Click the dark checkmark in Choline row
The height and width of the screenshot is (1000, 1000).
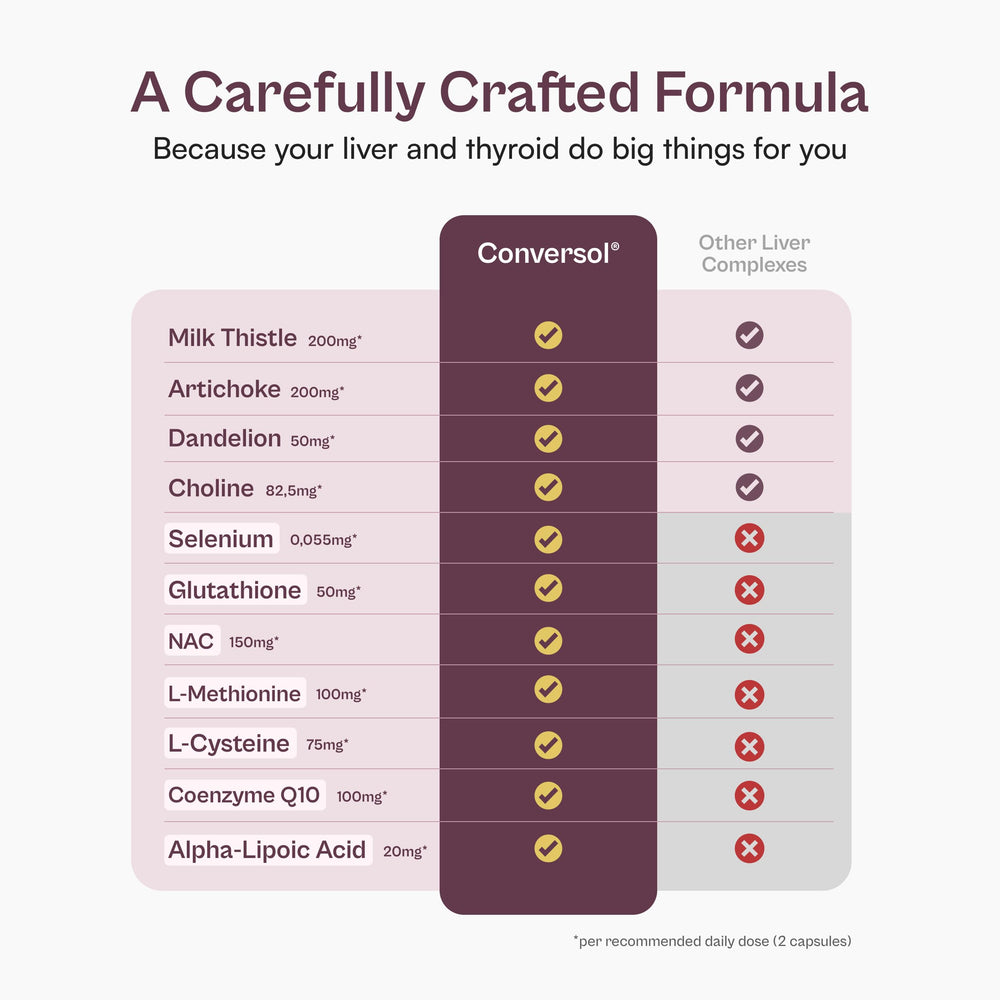click(749, 487)
